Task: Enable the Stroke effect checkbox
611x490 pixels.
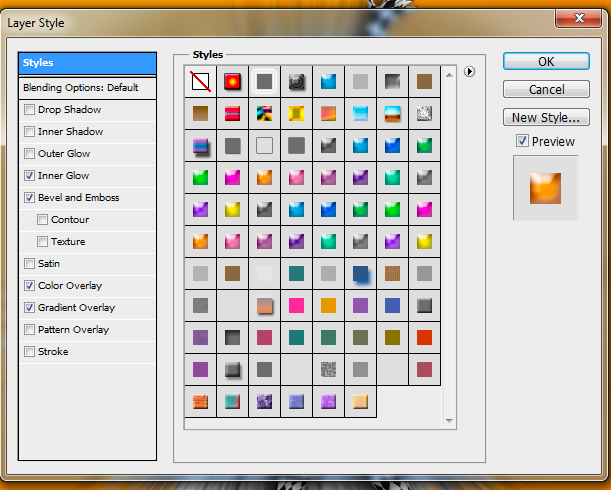Action: point(30,352)
